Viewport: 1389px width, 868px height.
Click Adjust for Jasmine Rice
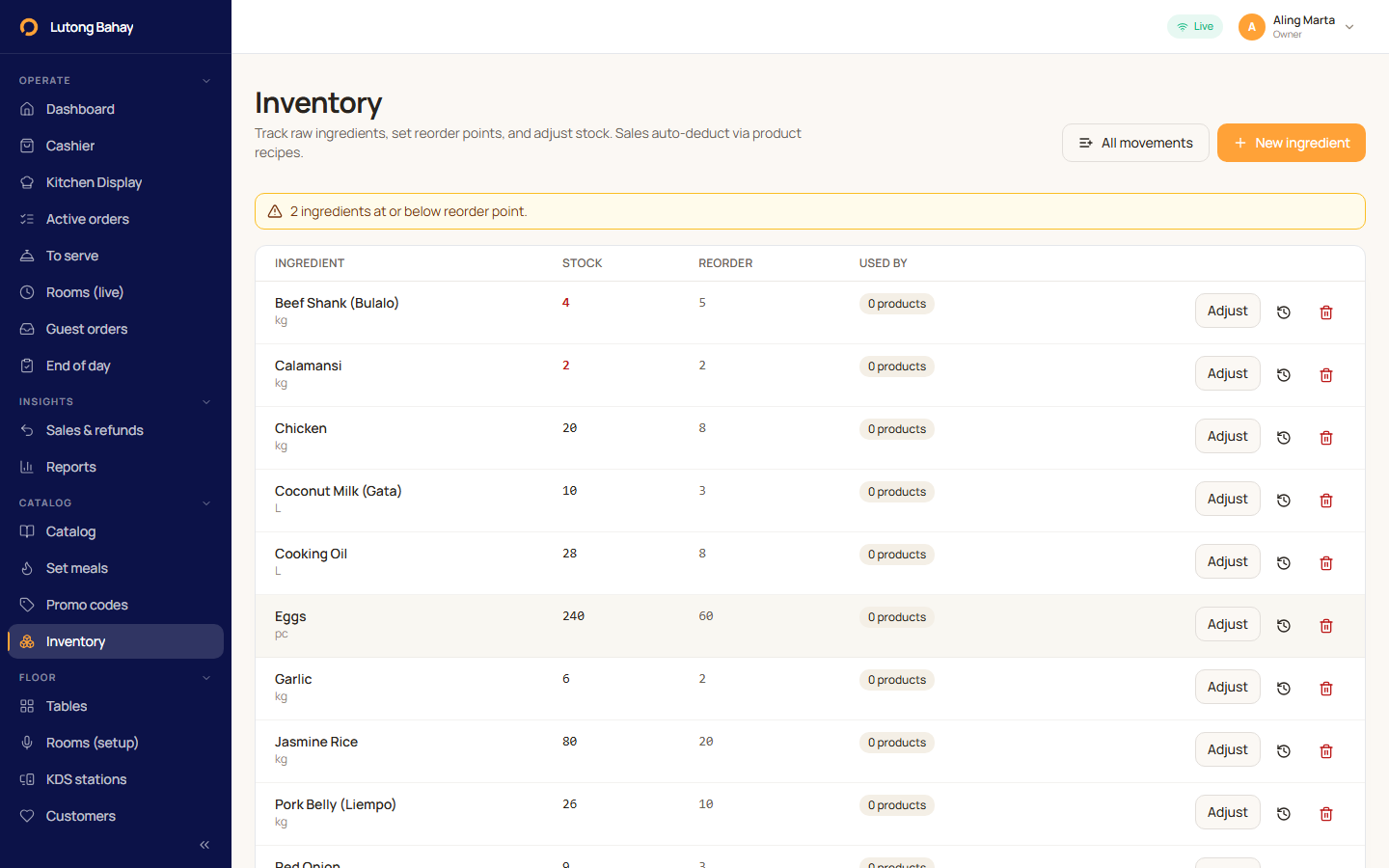1227,749
